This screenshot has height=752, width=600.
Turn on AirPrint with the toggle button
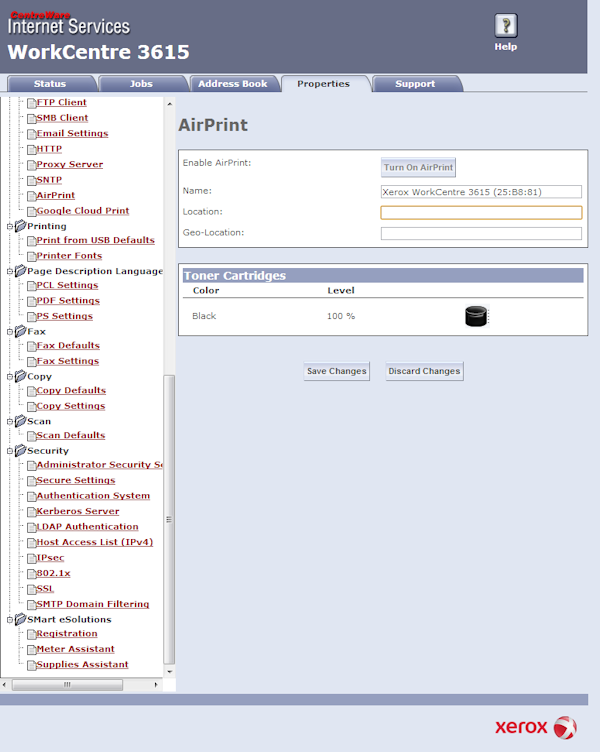[418, 168]
